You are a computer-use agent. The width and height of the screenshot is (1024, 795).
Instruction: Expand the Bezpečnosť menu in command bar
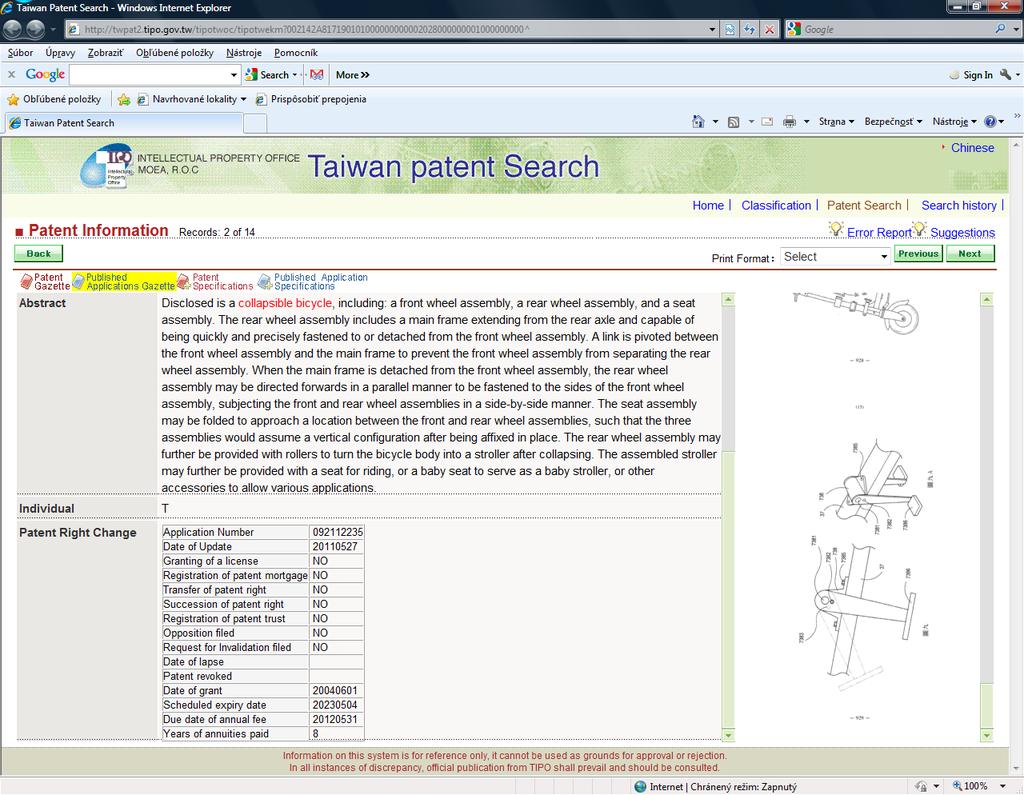click(893, 122)
